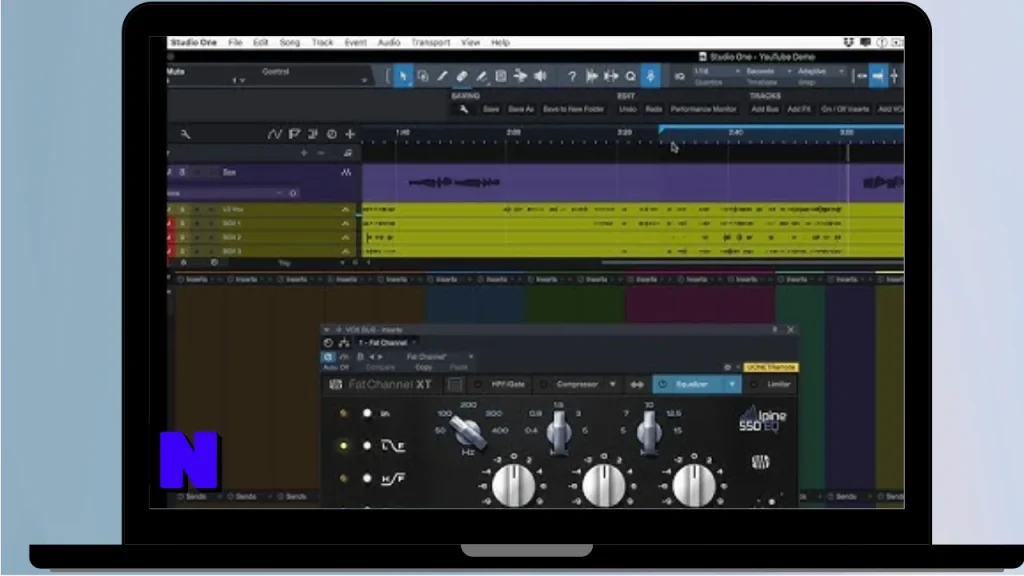Toggle the EQ In switch
Image resolution: width=1024 pixels, height=576 pixels.
pos(367,413)
